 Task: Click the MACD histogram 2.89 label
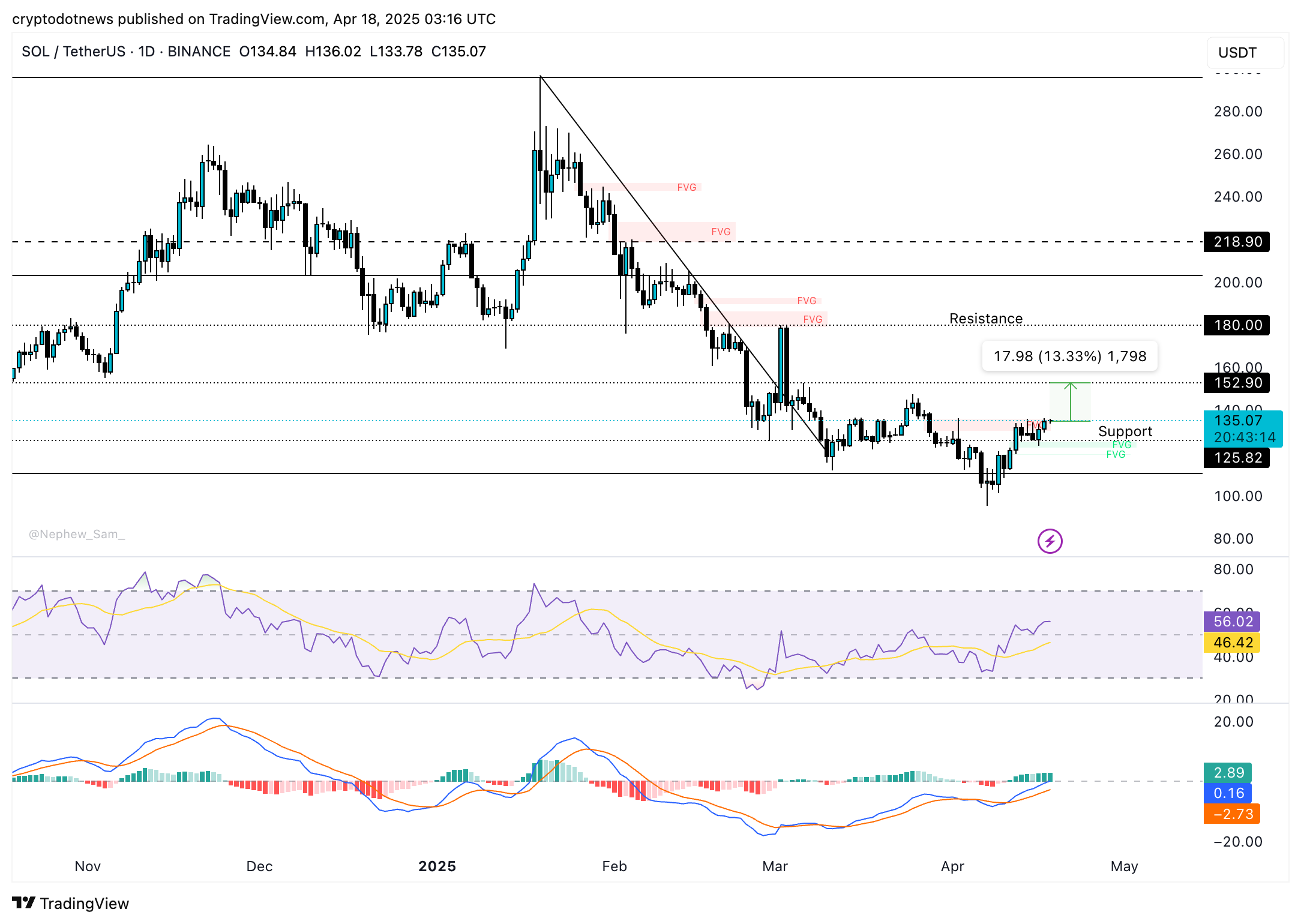point(1228,773)
